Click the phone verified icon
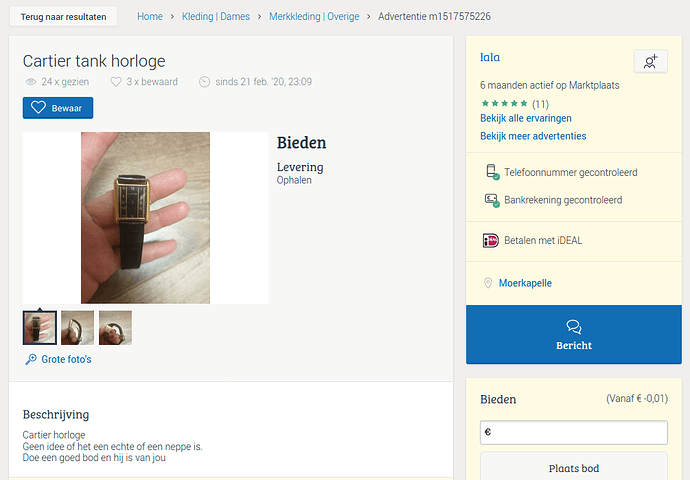Image resolution: width=690 pixels, height=480 pixels. 492,172
